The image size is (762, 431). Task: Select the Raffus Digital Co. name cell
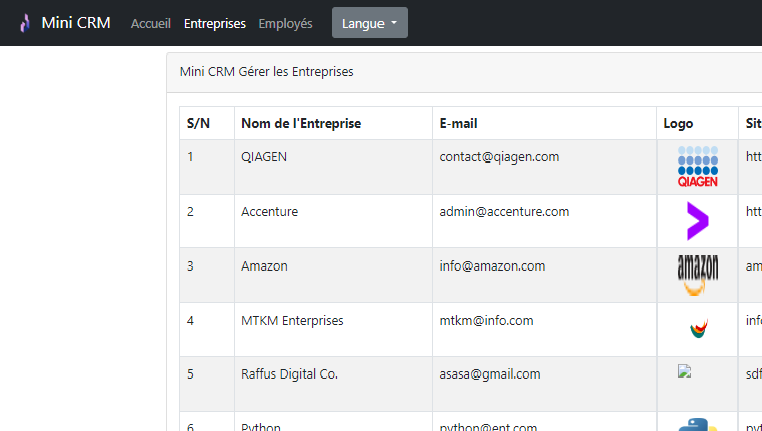click(x=333, y=384)
